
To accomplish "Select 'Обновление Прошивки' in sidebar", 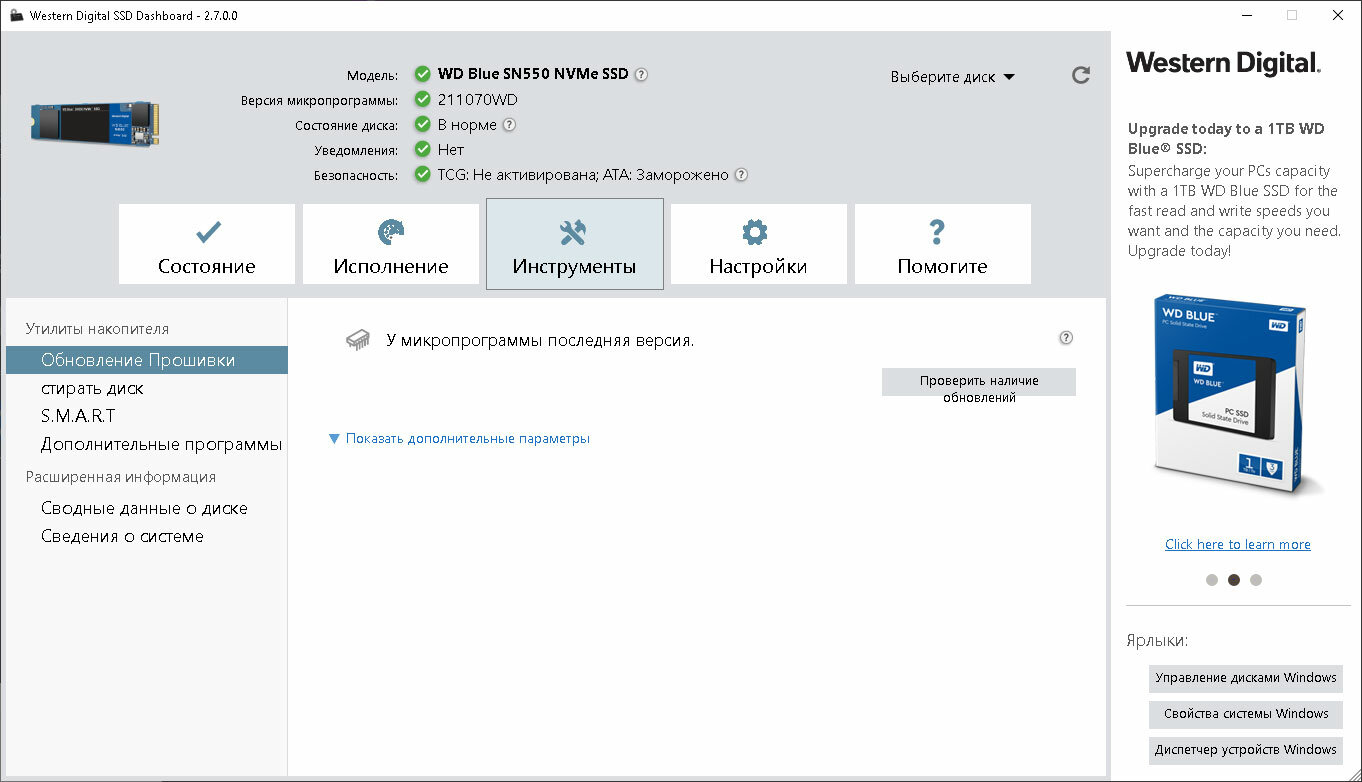I will coord(147,360).
